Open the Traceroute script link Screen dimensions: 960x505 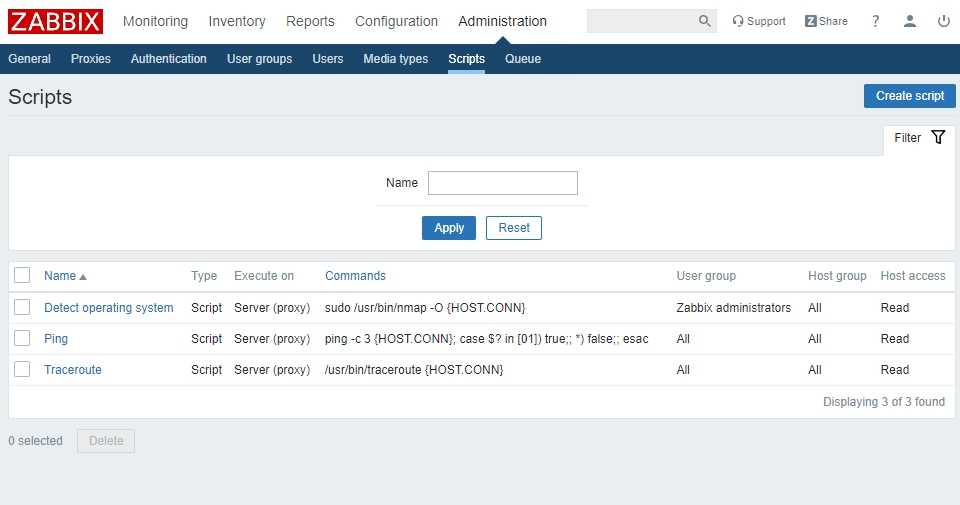coord(73,370)
